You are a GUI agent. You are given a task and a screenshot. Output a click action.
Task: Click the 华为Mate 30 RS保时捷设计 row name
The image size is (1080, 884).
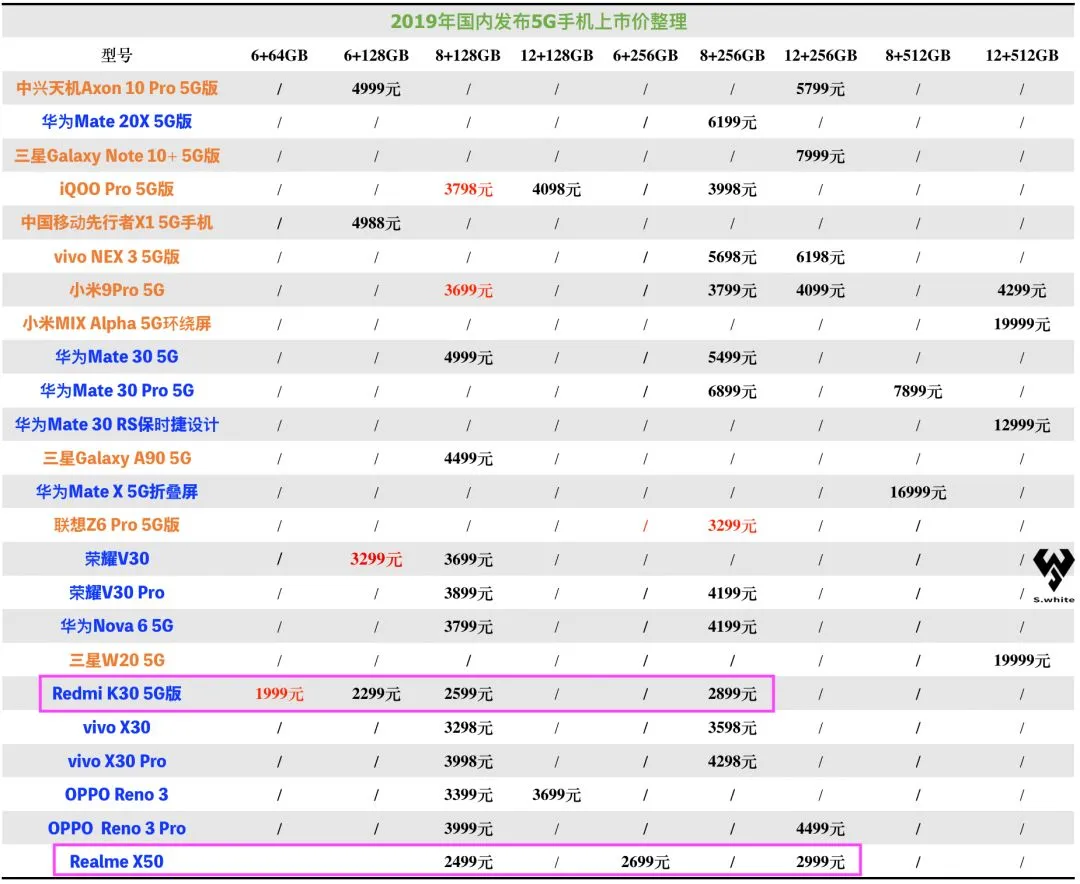tap(117, 424)
